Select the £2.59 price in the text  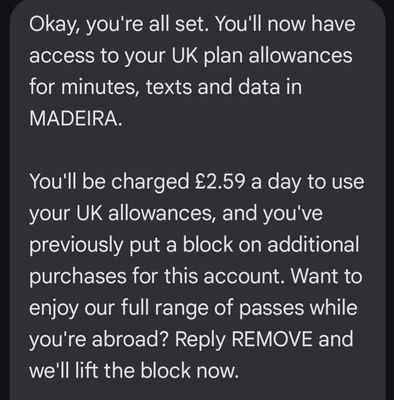[x=219, y=181]
